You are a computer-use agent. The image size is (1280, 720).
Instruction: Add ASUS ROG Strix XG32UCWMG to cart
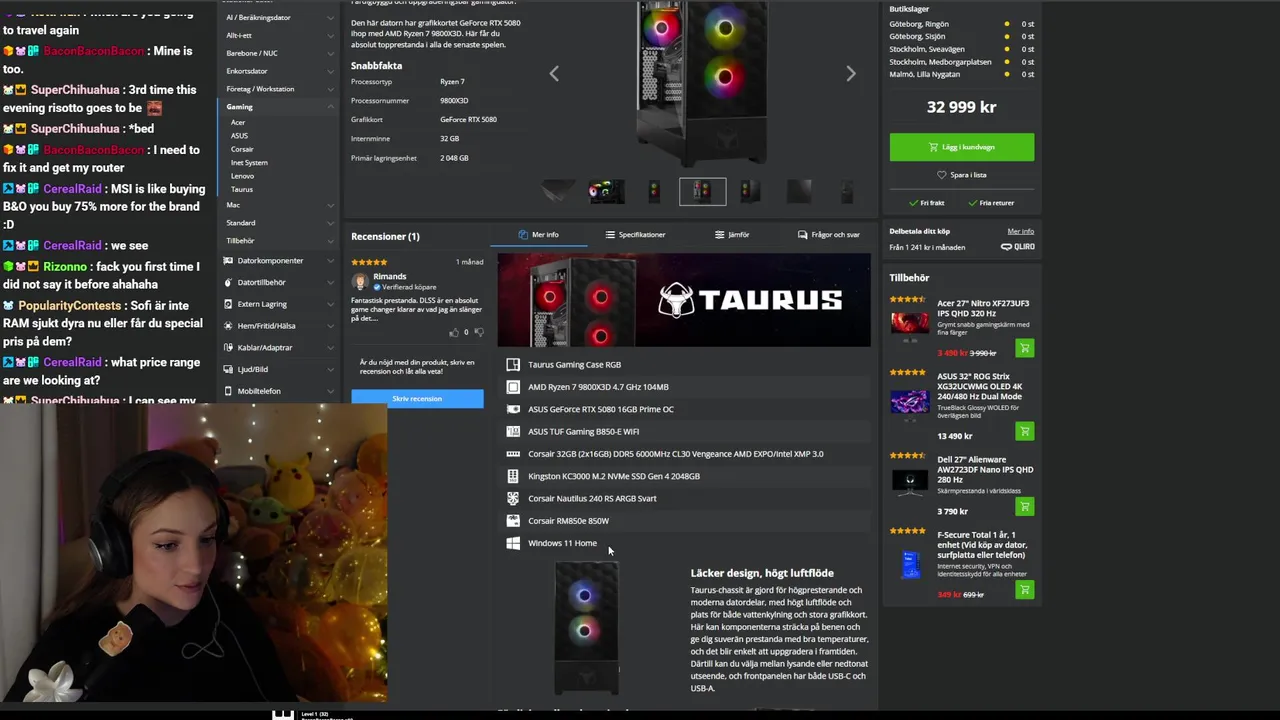[1024, 431]
